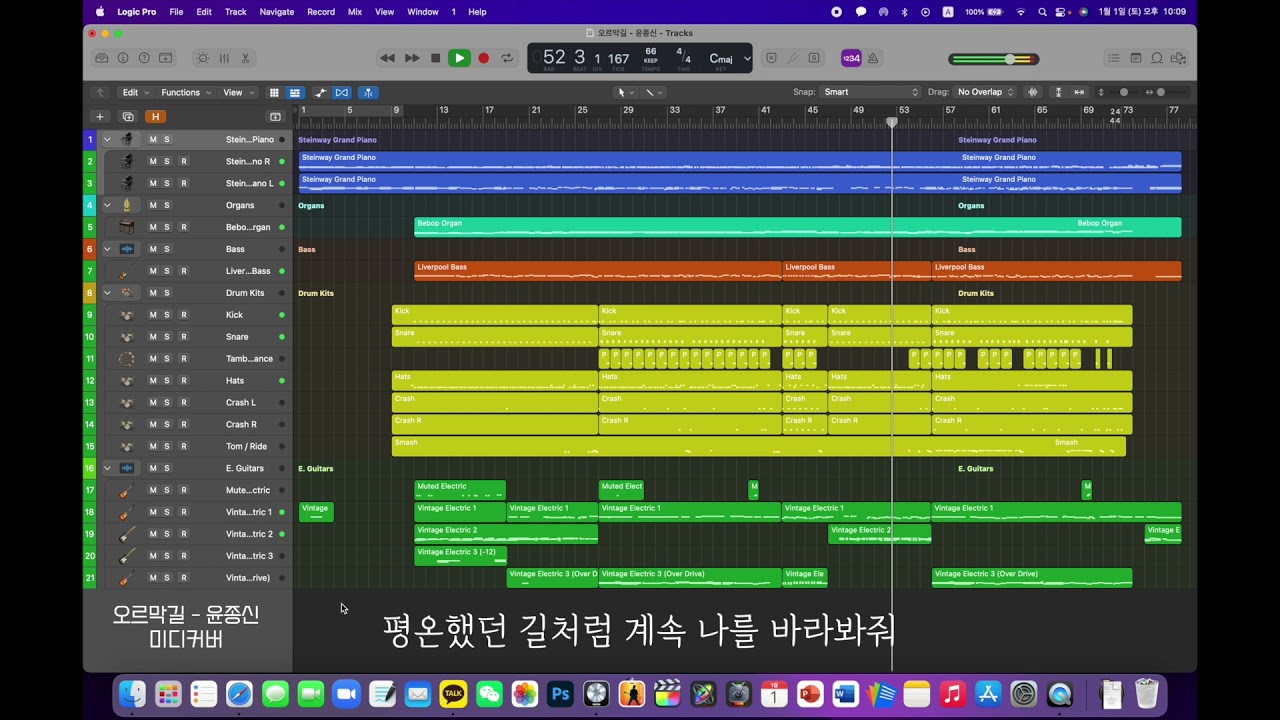Screen dimensions: 1280x720
Task: Open the Snap Smart dropdown
Action: tap(871, 92)
